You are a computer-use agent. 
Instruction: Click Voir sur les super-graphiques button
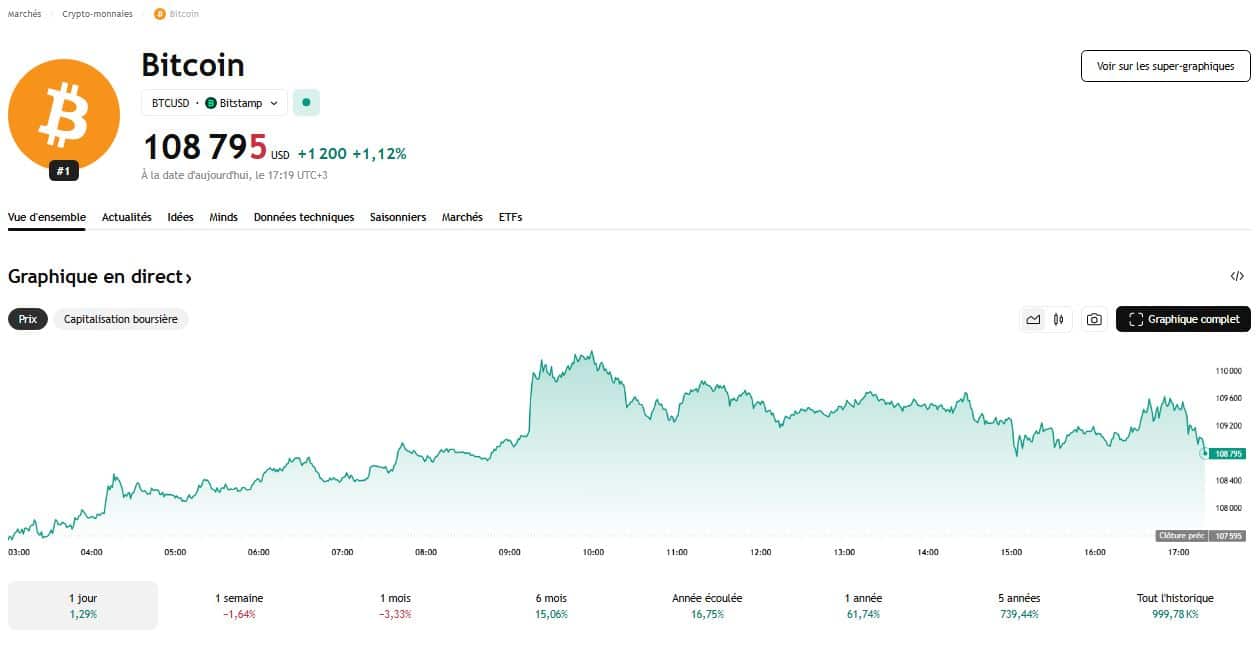1165,66
